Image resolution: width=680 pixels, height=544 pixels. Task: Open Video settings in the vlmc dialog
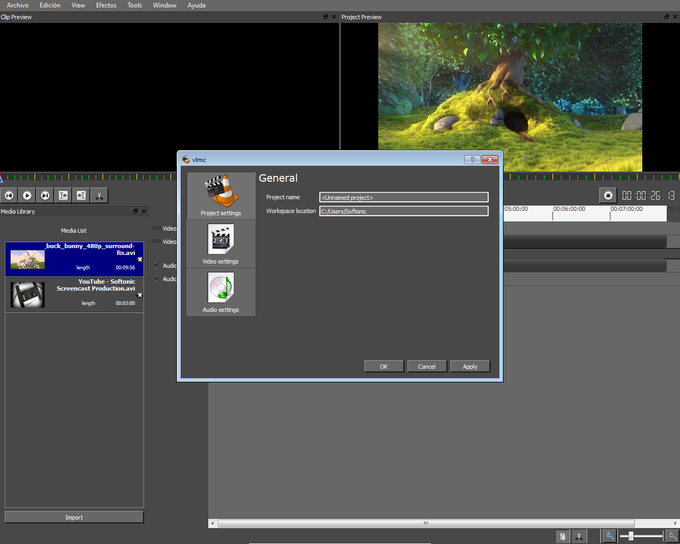pos(220,244)
